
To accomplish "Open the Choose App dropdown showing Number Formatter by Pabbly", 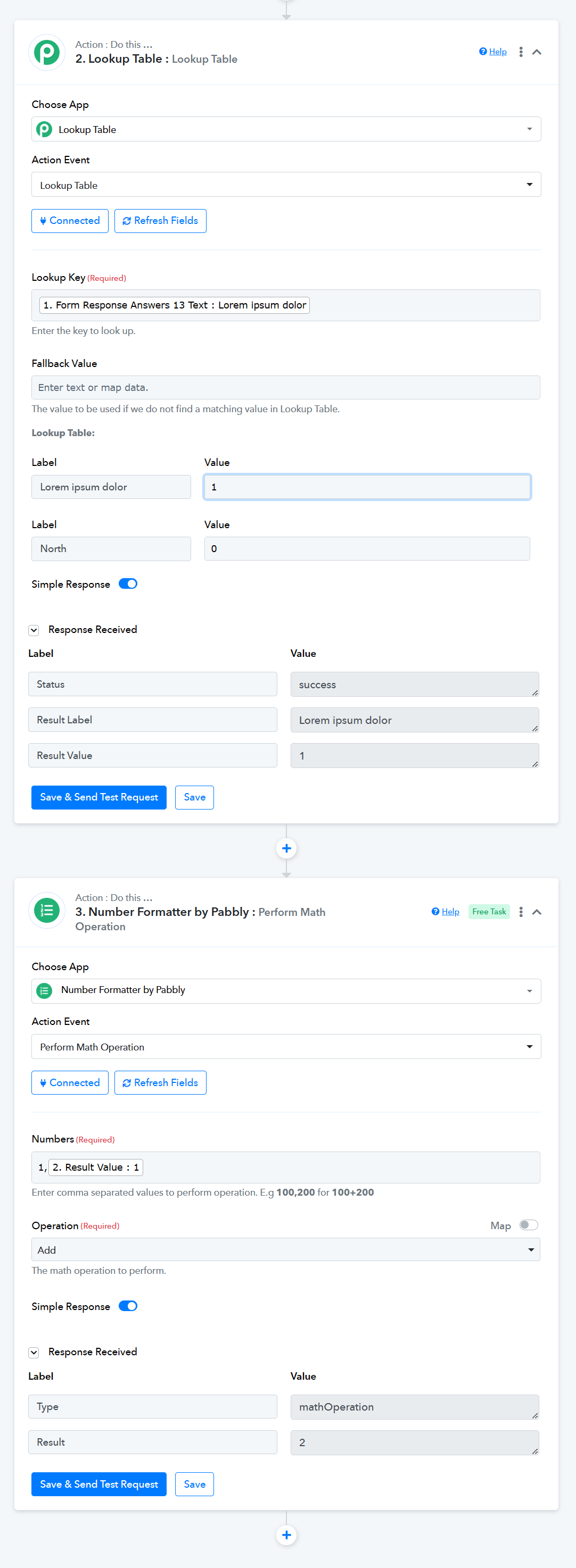I will (x=286, y=991).
